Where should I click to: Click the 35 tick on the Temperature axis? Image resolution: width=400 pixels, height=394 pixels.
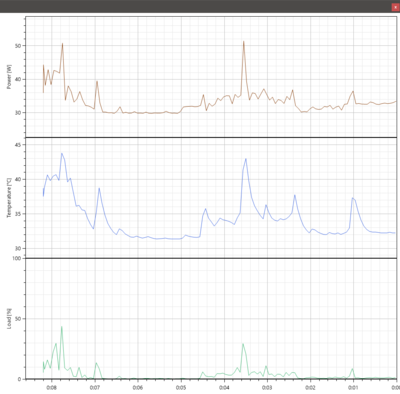pos(18,214)
